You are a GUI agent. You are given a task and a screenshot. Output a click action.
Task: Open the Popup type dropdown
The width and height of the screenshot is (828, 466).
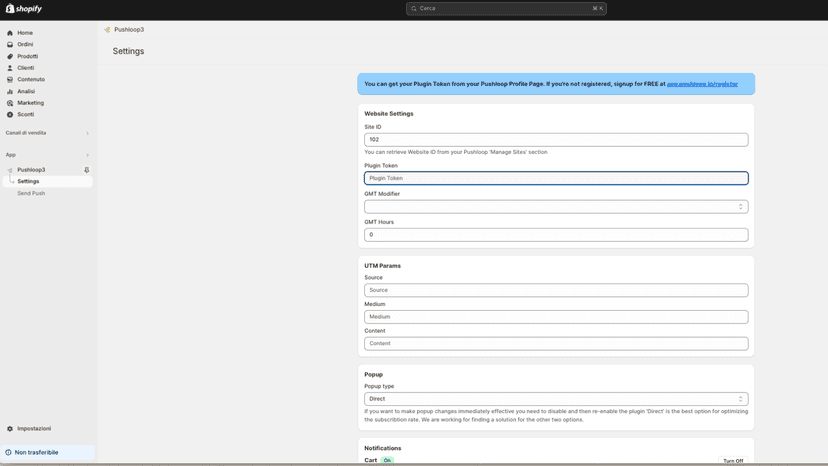tap(556, 399)
